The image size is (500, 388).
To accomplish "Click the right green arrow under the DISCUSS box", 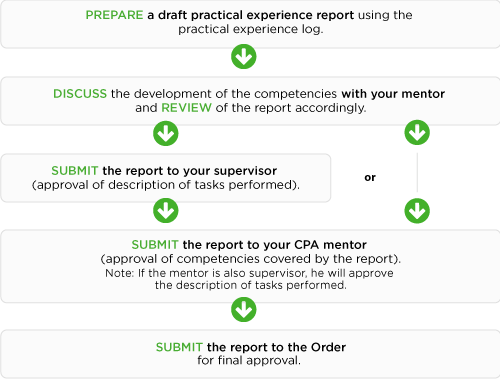I will [x=417, y=132].
